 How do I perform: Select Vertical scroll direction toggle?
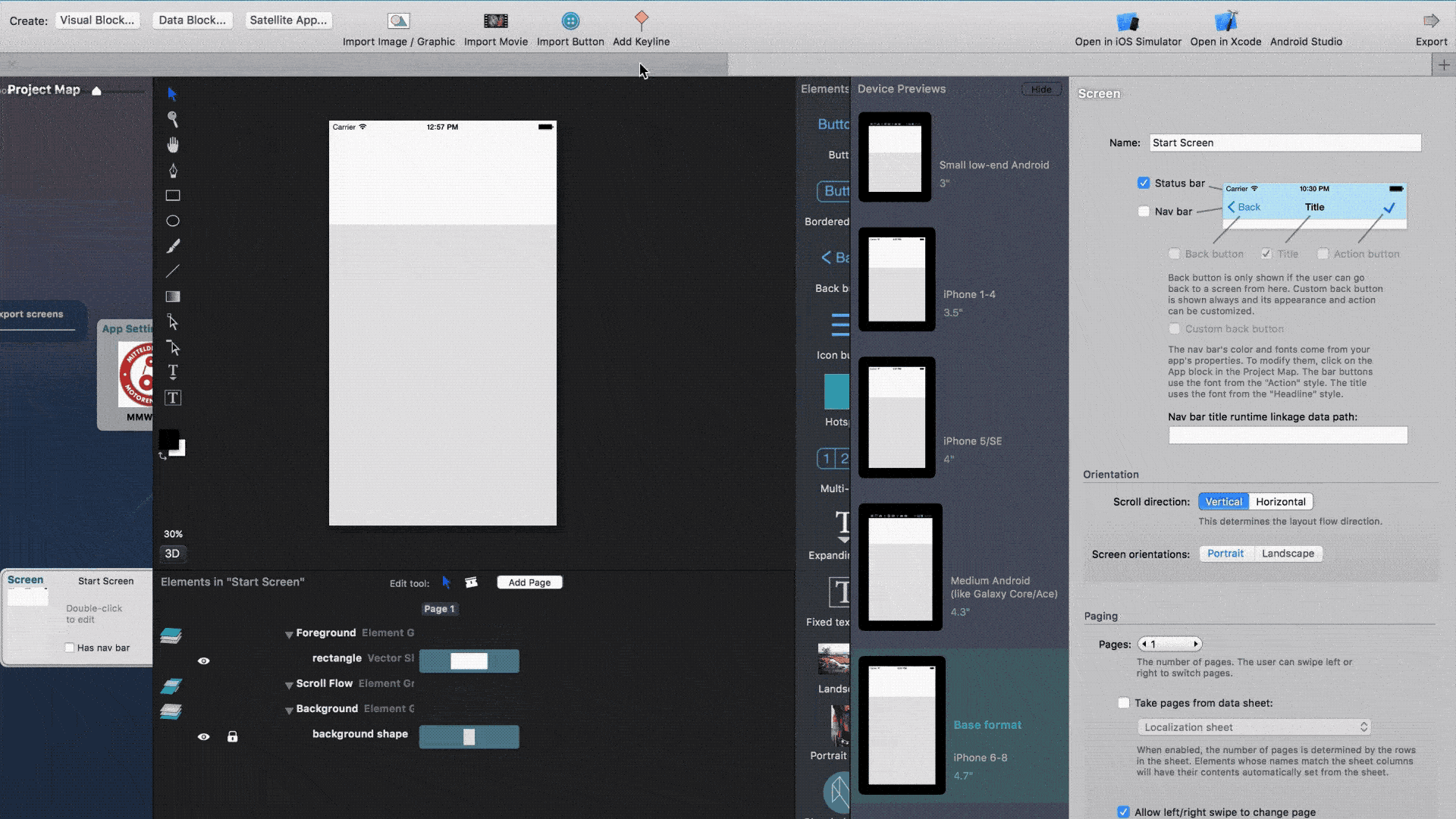pos(1223,501)
